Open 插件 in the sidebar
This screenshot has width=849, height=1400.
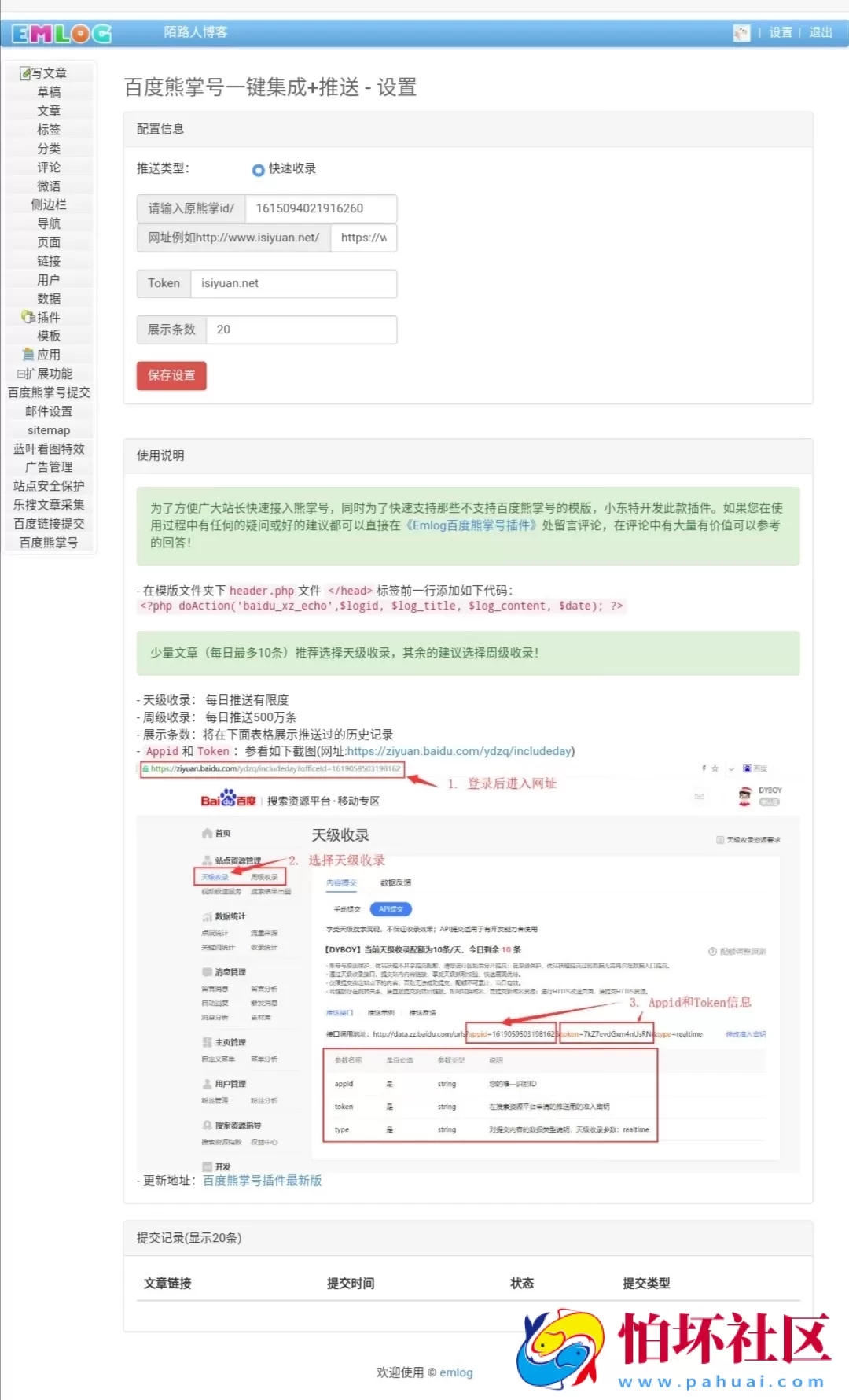pyautogui.click(x=49, y=318)
